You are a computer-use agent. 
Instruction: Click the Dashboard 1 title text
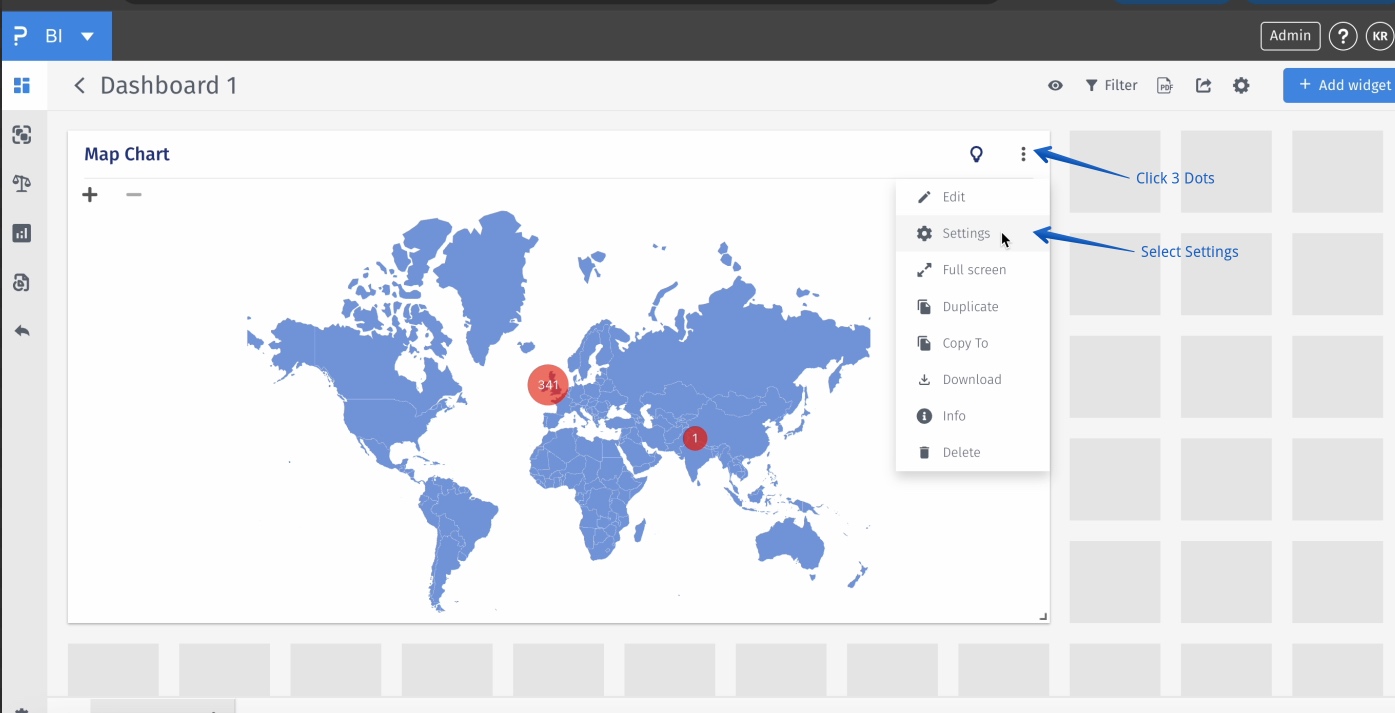169,86
